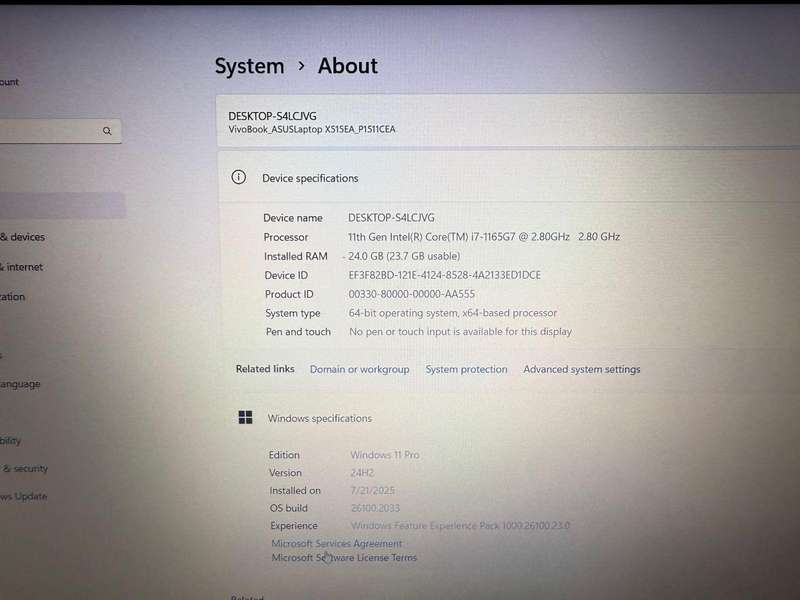
Task: Click the 11th Gen Intel Core i7-1165G7 processor value
Action: point(484,237)
